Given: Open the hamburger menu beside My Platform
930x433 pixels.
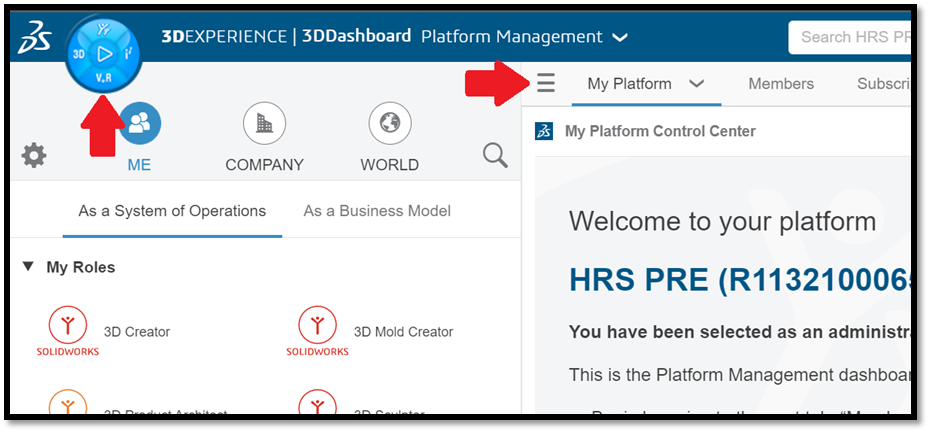Looking at the screenshot, I should pos(545,83).
